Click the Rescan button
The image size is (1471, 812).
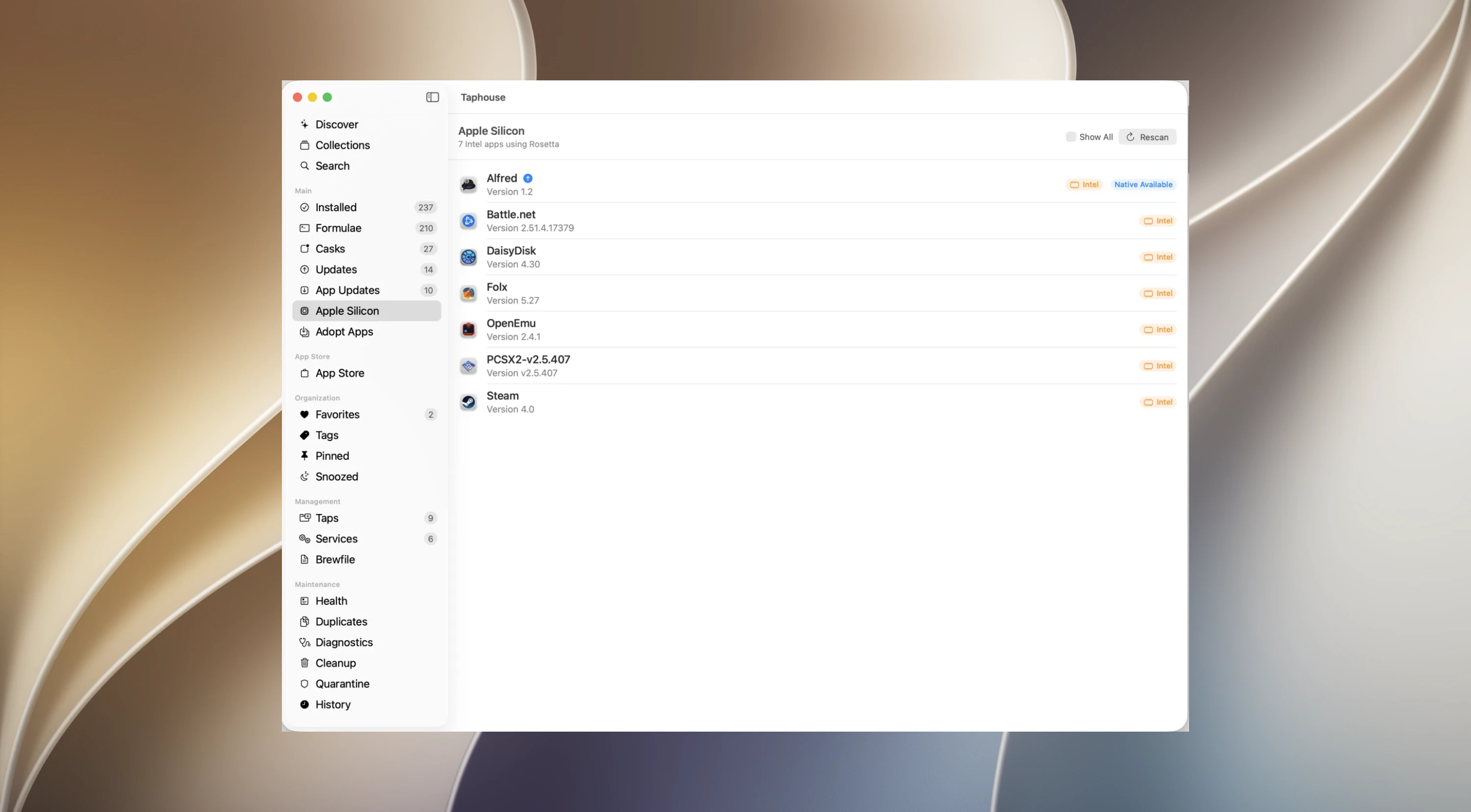[1147, 137]
